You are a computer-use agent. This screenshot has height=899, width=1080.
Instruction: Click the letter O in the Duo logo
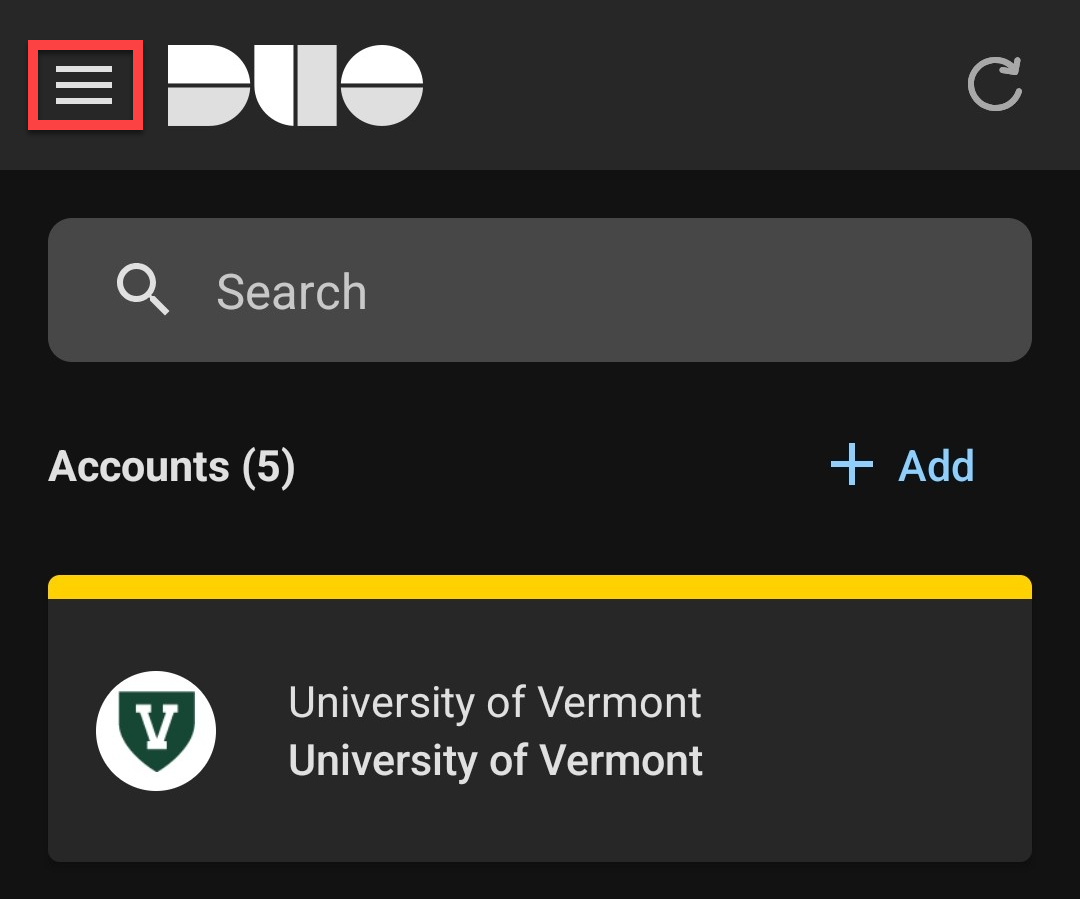(382, 85)
